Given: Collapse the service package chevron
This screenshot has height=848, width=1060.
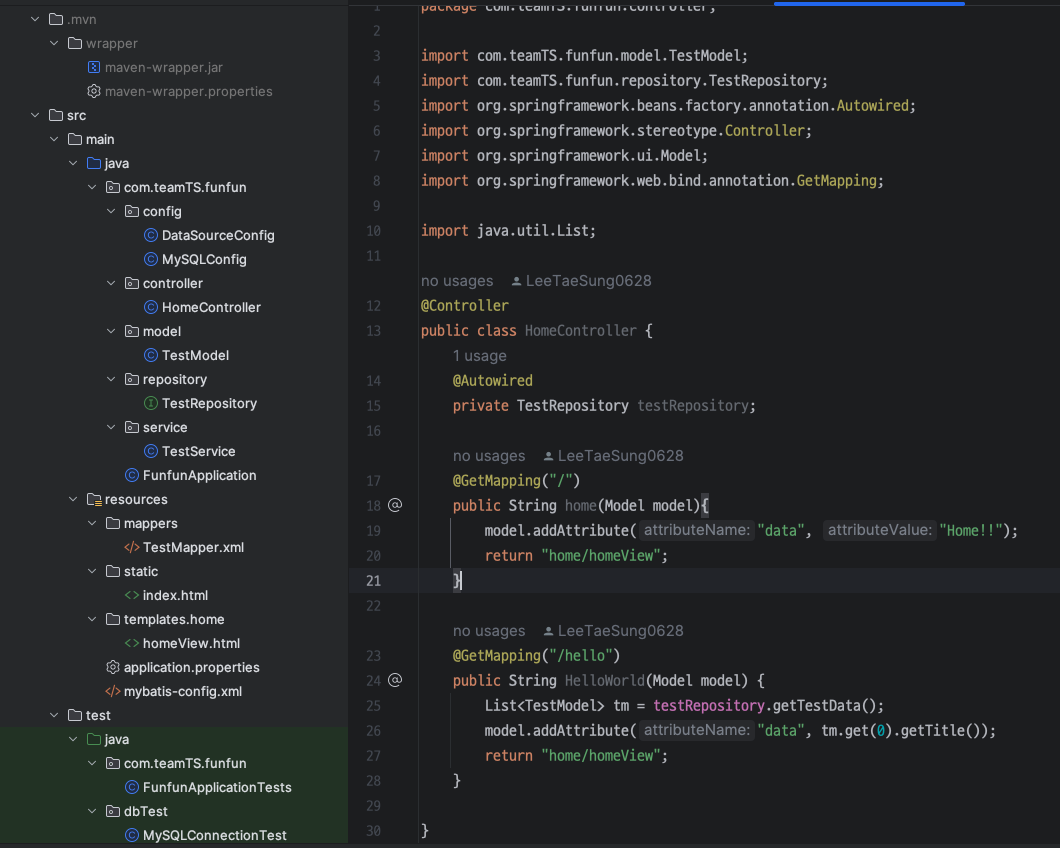Looking at the screenshot, I should [x=111, y=427].
